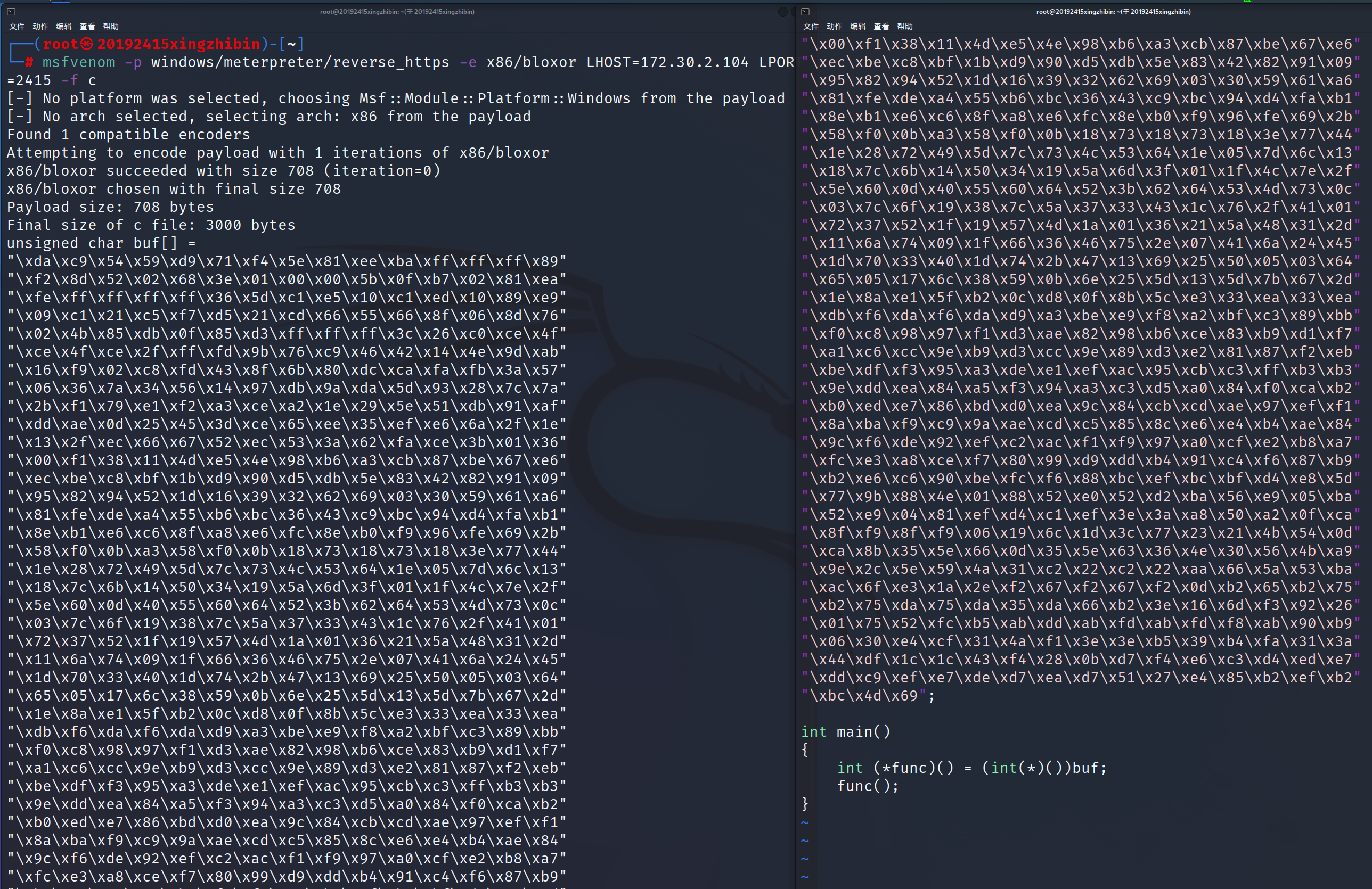Open the 查看 menu in the right terminal
The width and height of the screenshot is (1372, 889).
click(881, 27)
